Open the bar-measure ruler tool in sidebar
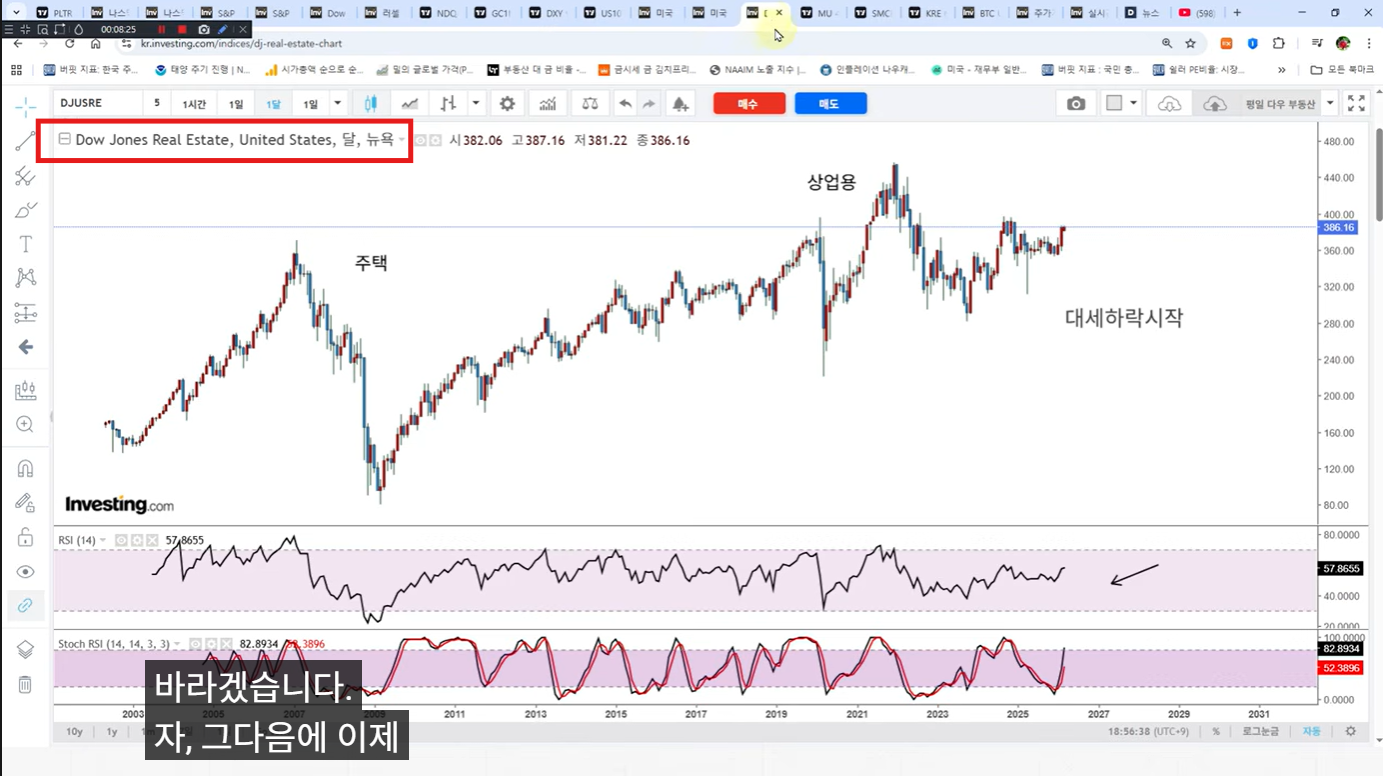The height and width of the screenshot is (778, 1383). [x=25, y=390]
